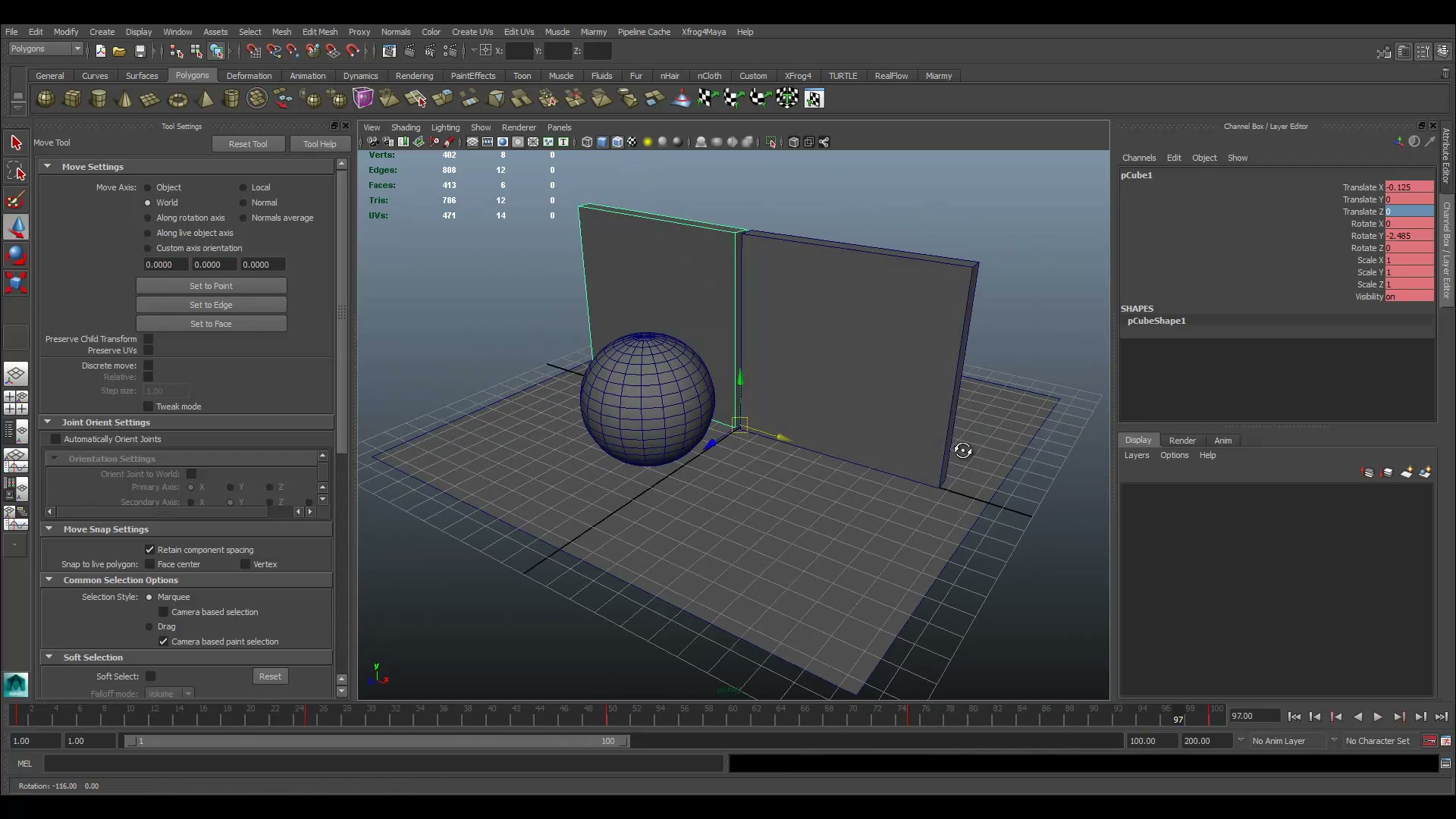Collapse Soft Selection section
This screenshot has height=819, width=1456.
tap(49, 657)
